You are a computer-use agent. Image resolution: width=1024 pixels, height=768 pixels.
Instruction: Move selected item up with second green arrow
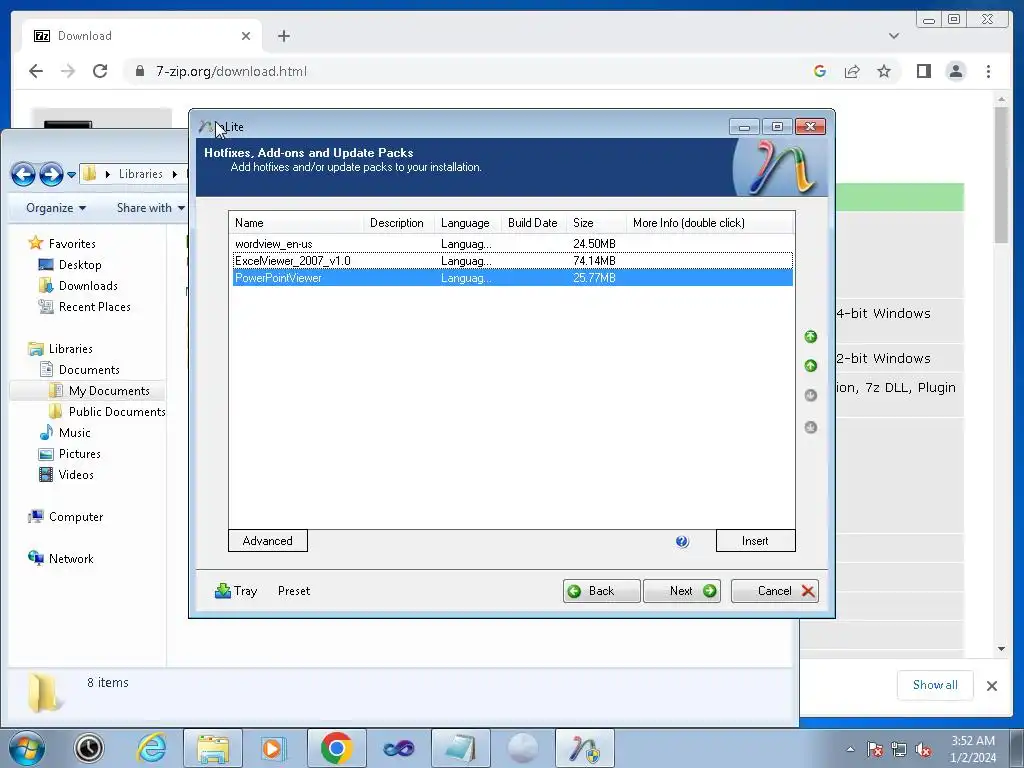click(810, 366)
